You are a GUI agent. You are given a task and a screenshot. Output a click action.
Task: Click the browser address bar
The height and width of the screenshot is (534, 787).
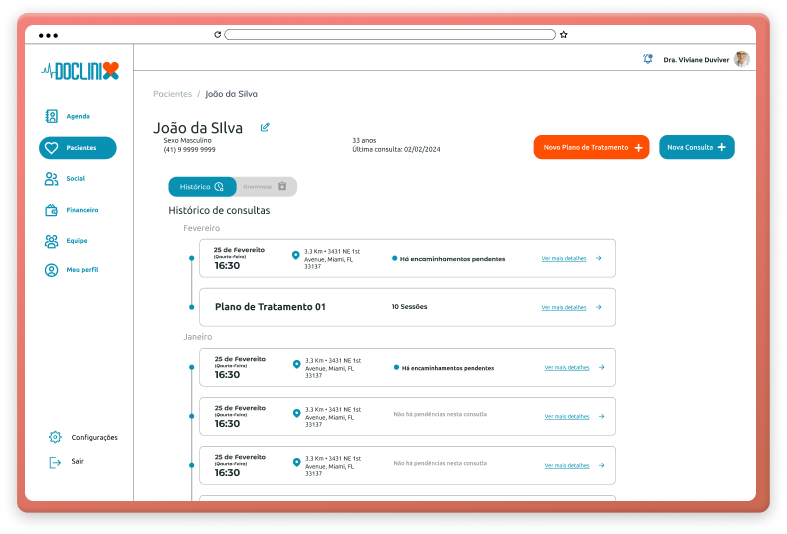pos(390,34)
